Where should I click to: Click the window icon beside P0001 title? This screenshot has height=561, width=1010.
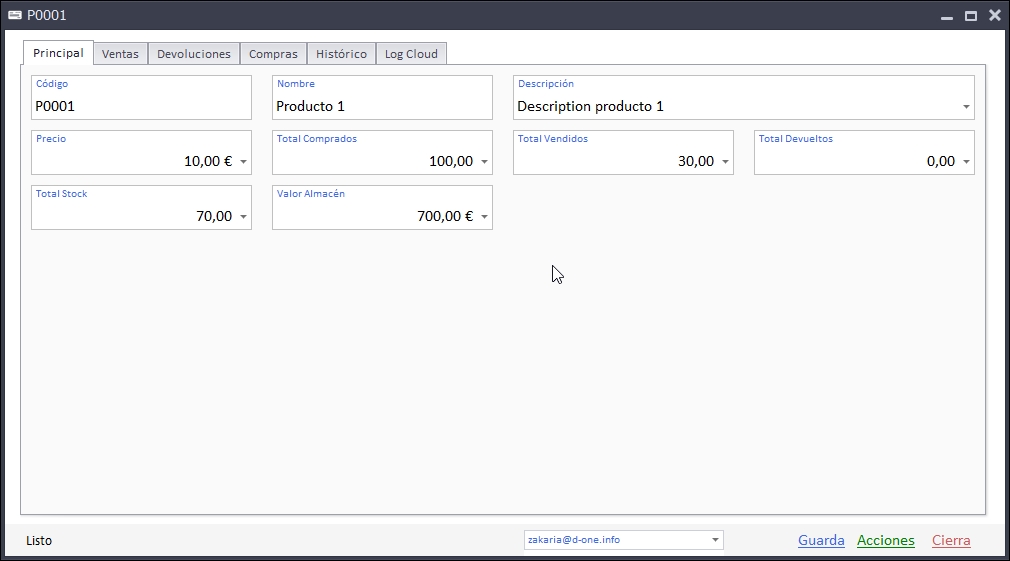[14, 15]
